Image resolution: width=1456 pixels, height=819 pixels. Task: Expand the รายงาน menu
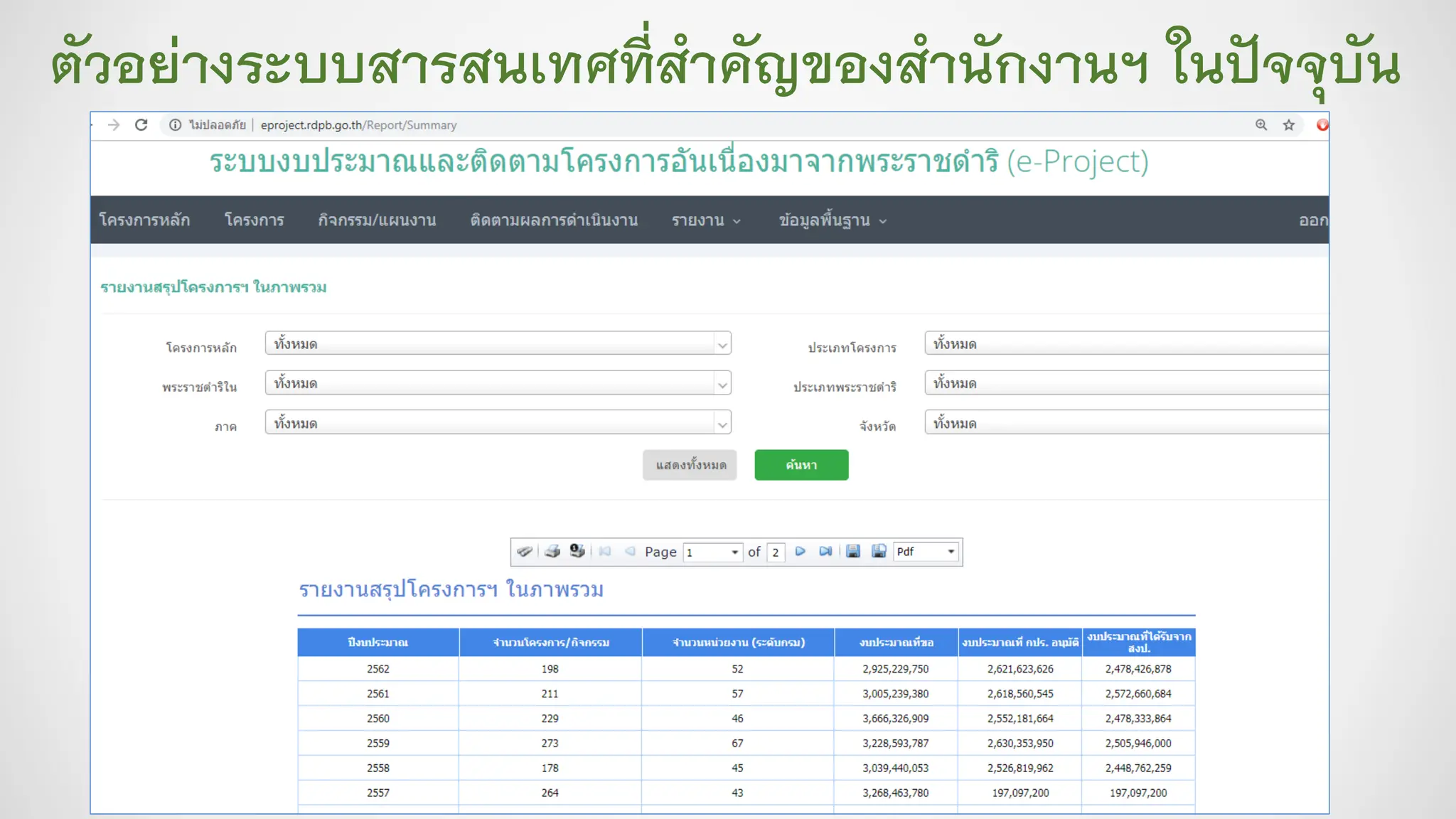click(706, 220)
